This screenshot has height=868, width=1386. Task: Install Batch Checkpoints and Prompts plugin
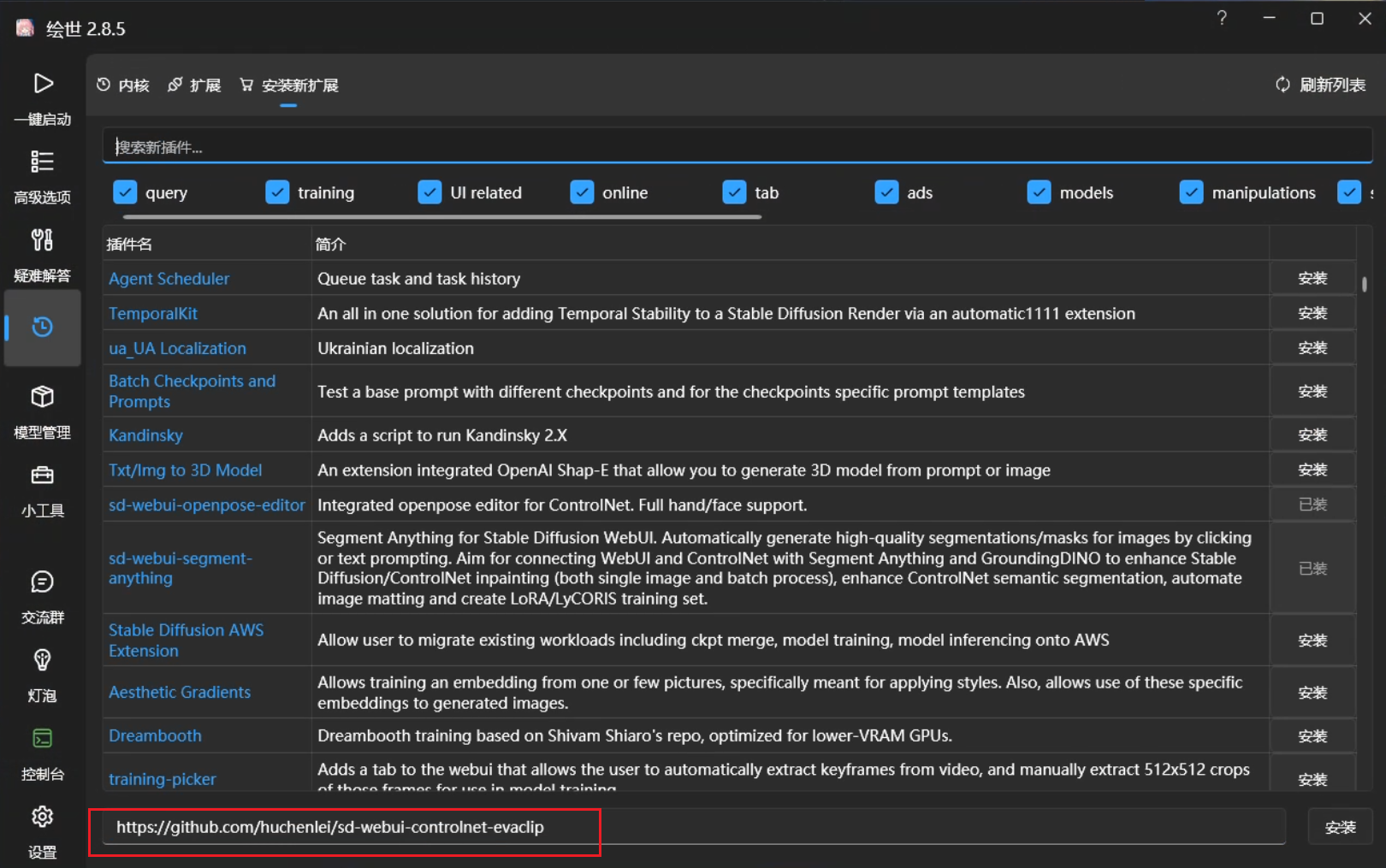[x=1312, y=392]
